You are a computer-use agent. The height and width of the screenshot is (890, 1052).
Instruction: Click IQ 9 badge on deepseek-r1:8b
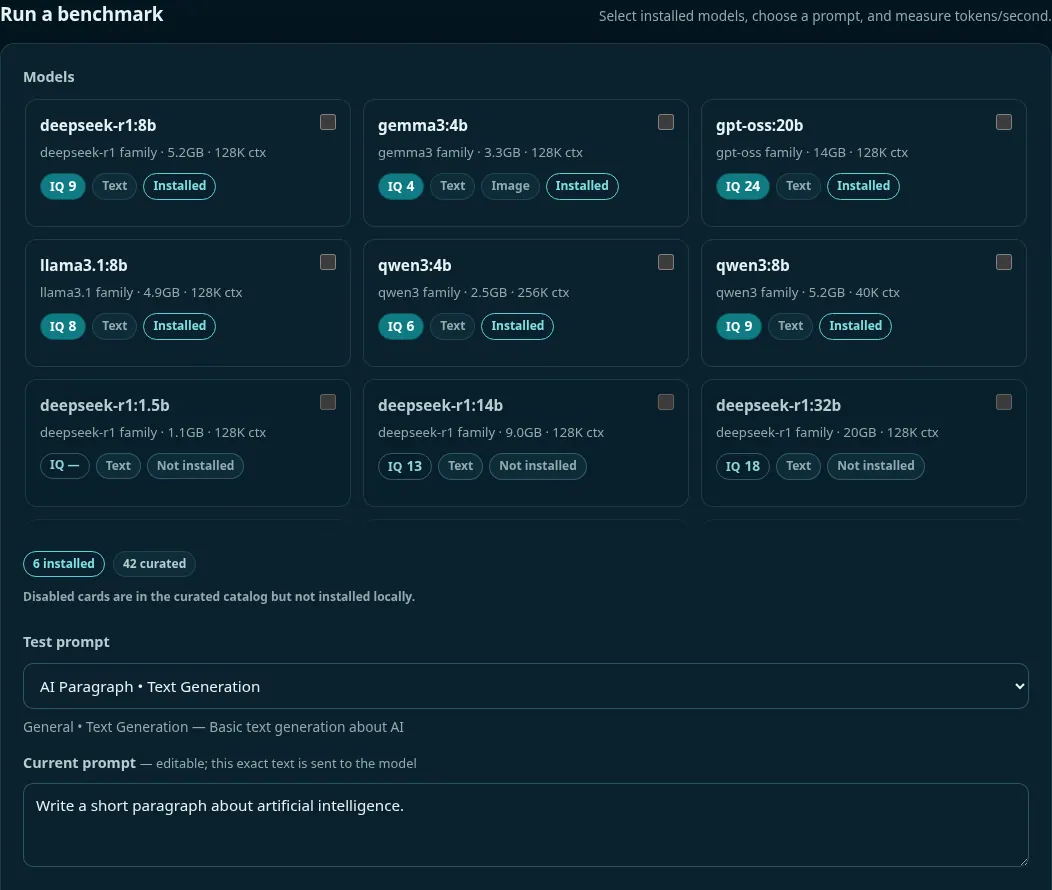point(63,186)
